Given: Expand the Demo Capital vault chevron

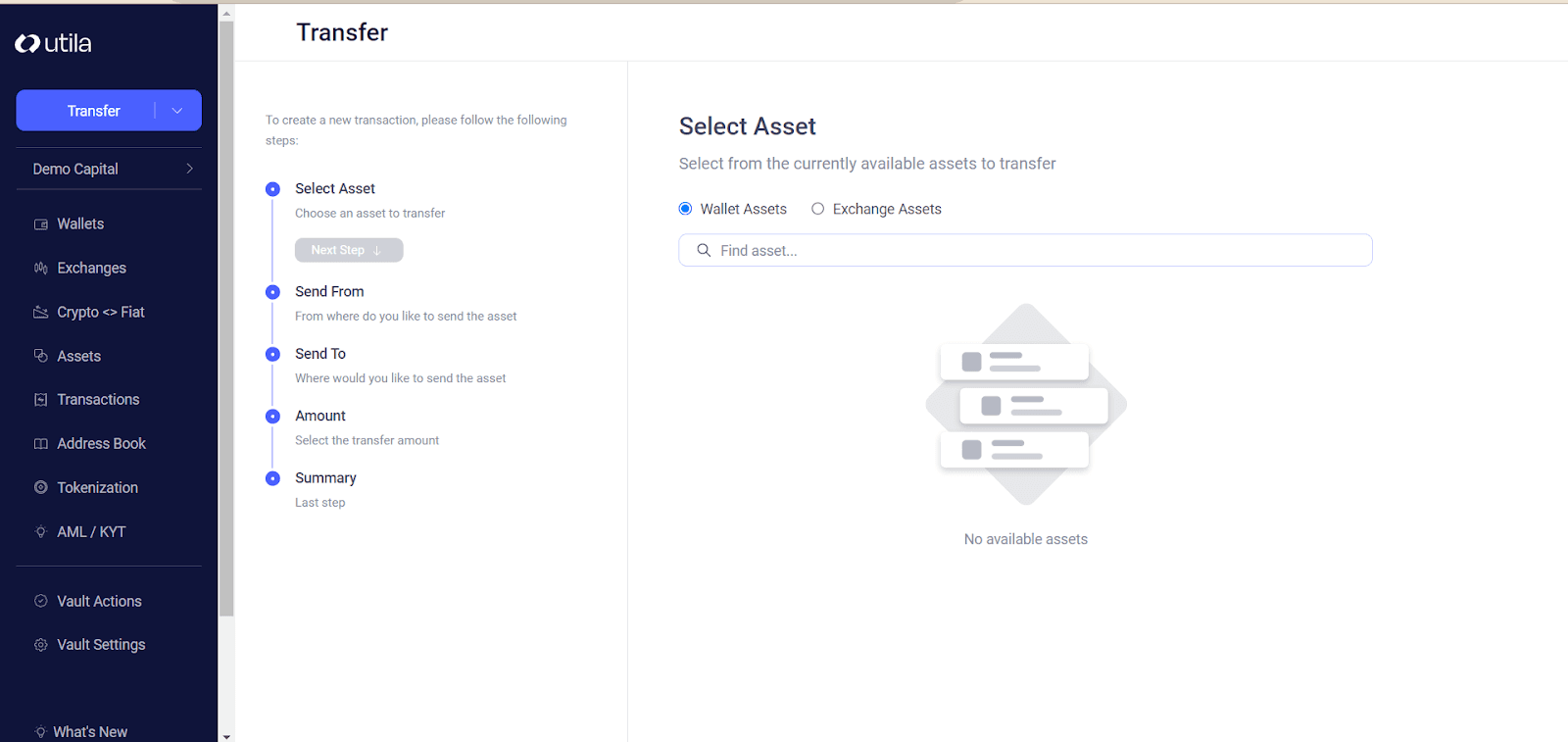Looking at the screenshot, I should click(x=189, y=169).
